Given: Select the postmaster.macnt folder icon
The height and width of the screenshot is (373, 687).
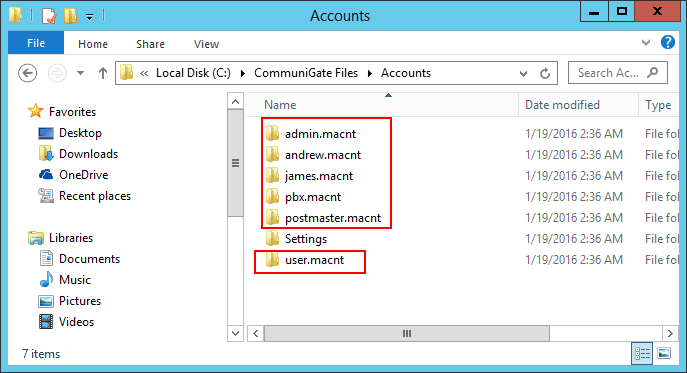Looking at the screenshot, I should (x=272, y=217).
